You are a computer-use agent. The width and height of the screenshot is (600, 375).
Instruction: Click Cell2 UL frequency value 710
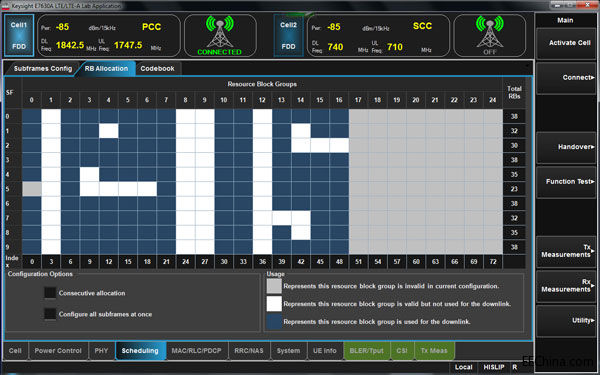[395, 47]
